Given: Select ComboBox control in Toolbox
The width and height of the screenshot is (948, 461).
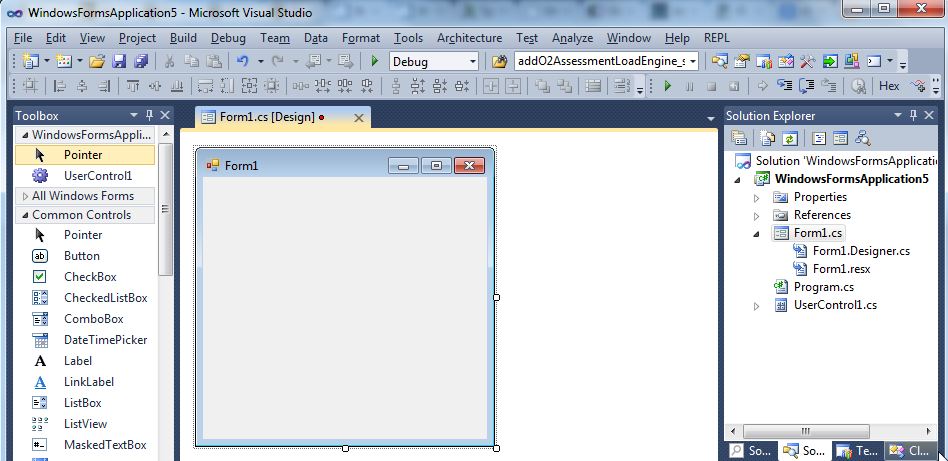Looking at the screenshot, I should coord(85,319).
